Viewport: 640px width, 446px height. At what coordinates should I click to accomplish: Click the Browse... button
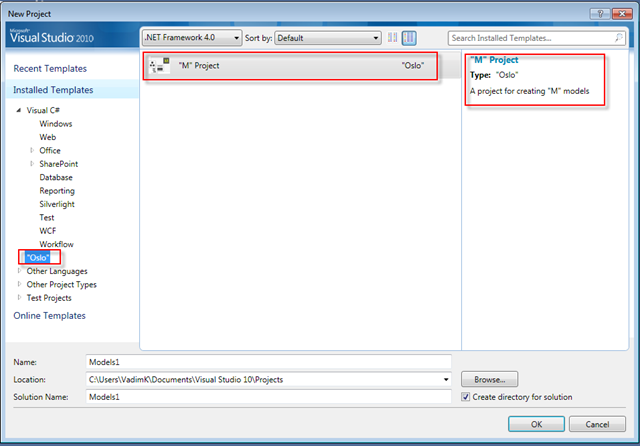pyautogui.click(x=489, y=379)
